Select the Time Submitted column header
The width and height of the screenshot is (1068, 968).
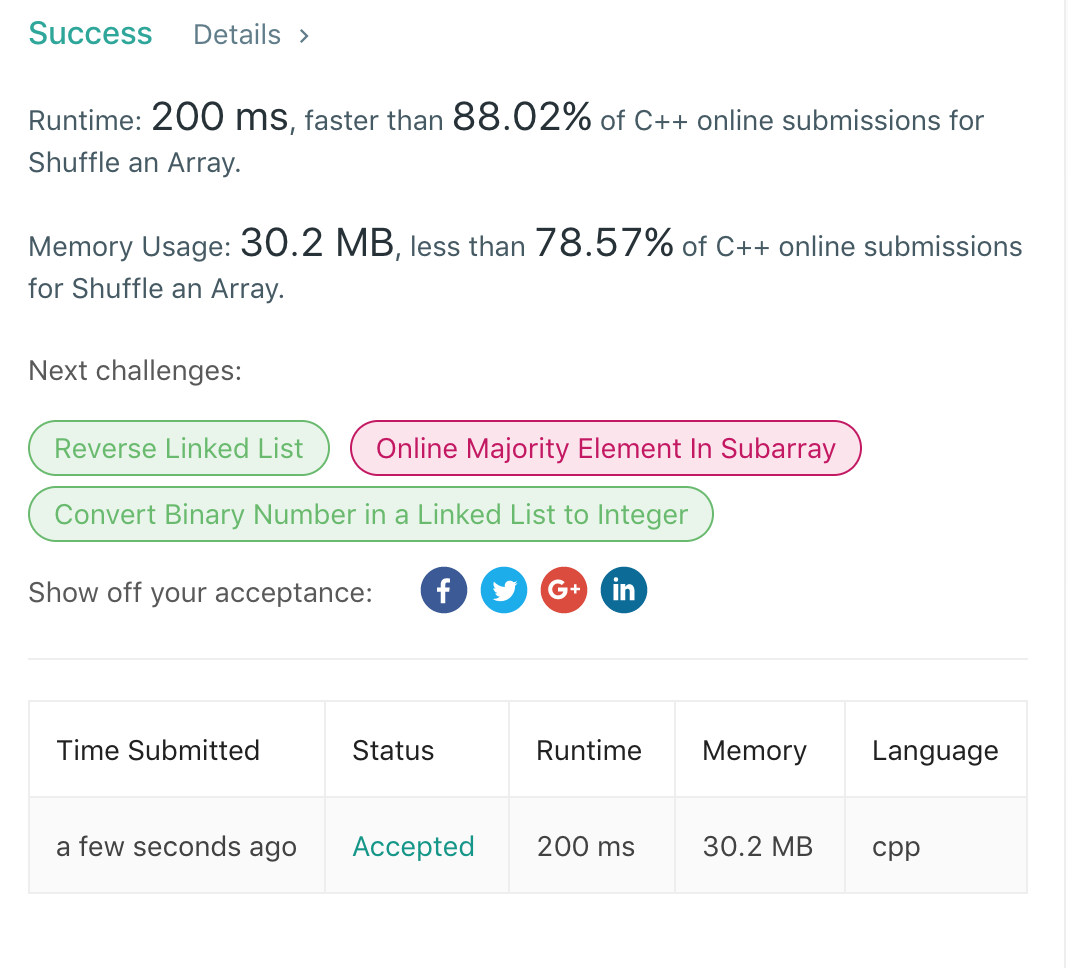[158, 751]
